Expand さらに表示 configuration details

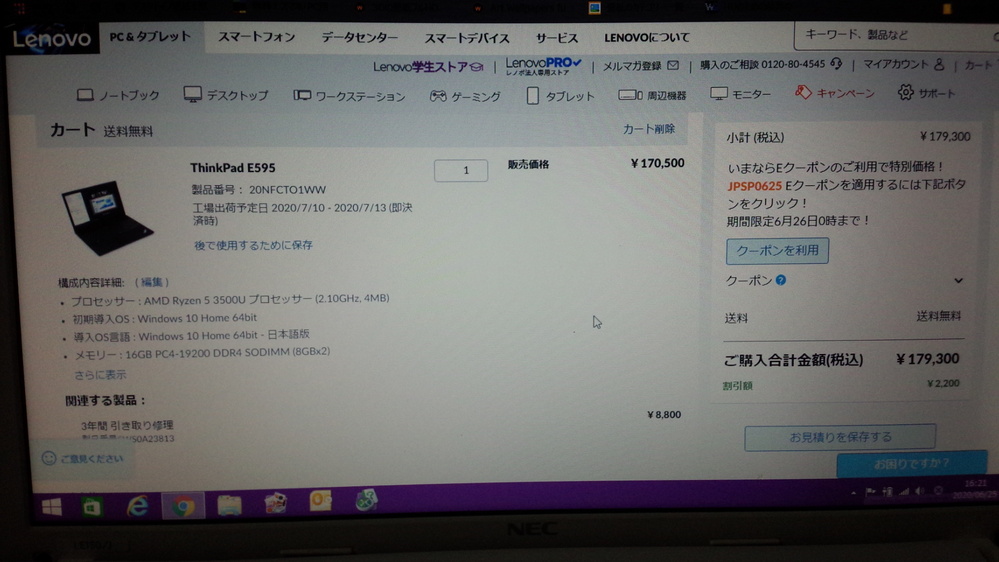click(x=100, y=375)
